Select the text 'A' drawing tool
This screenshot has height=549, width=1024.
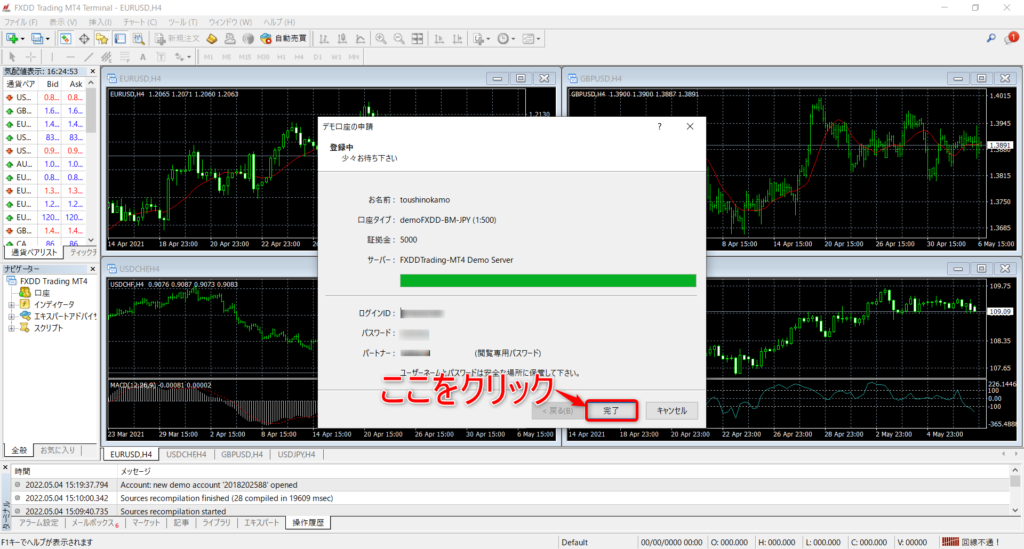click(x=143, y=57)
